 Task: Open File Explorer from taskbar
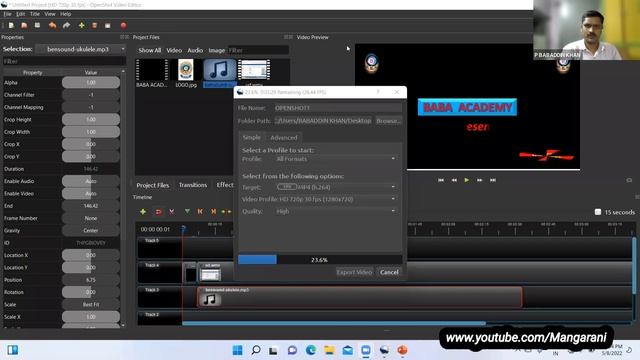pyautogui.click(x=329, y=350)
